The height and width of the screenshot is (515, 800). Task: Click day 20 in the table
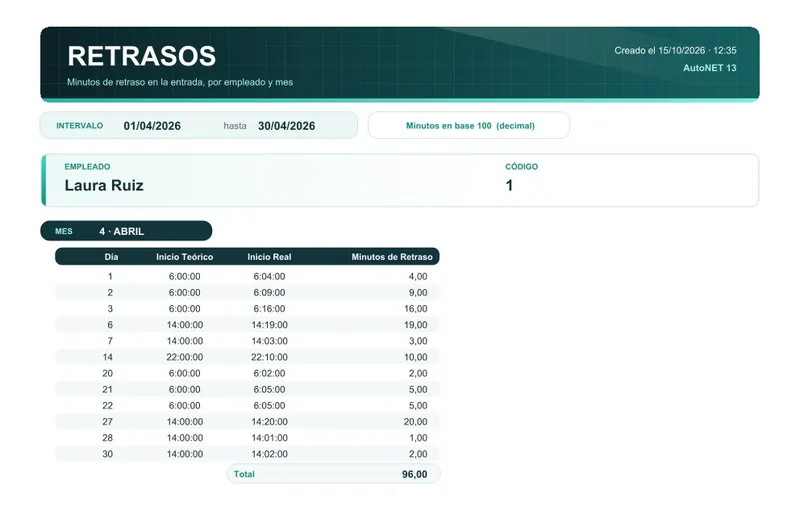[108, 374]
